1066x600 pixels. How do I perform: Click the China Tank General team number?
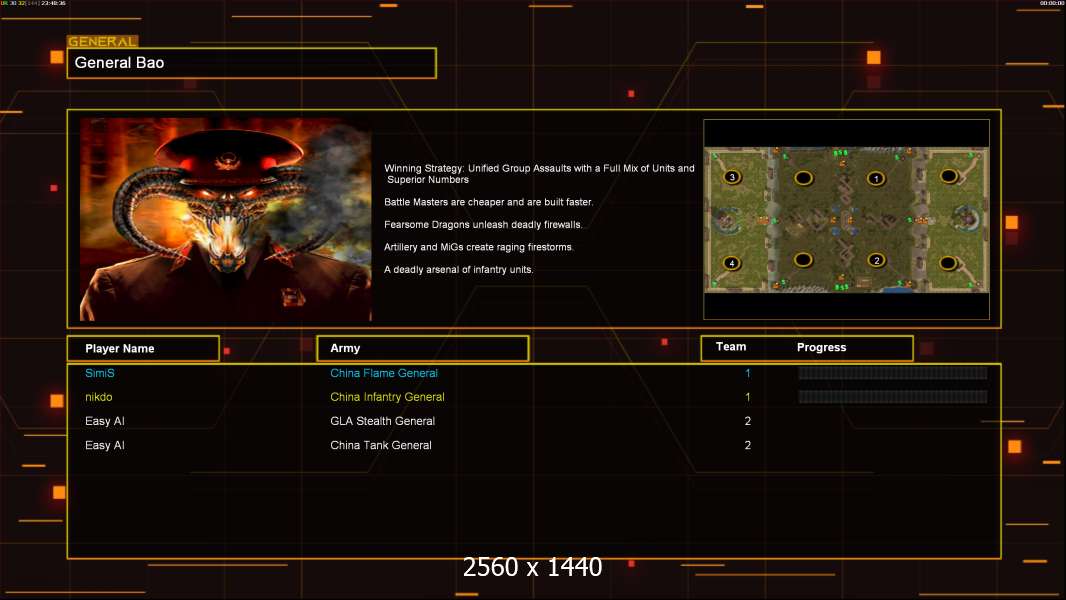(748, 445)
